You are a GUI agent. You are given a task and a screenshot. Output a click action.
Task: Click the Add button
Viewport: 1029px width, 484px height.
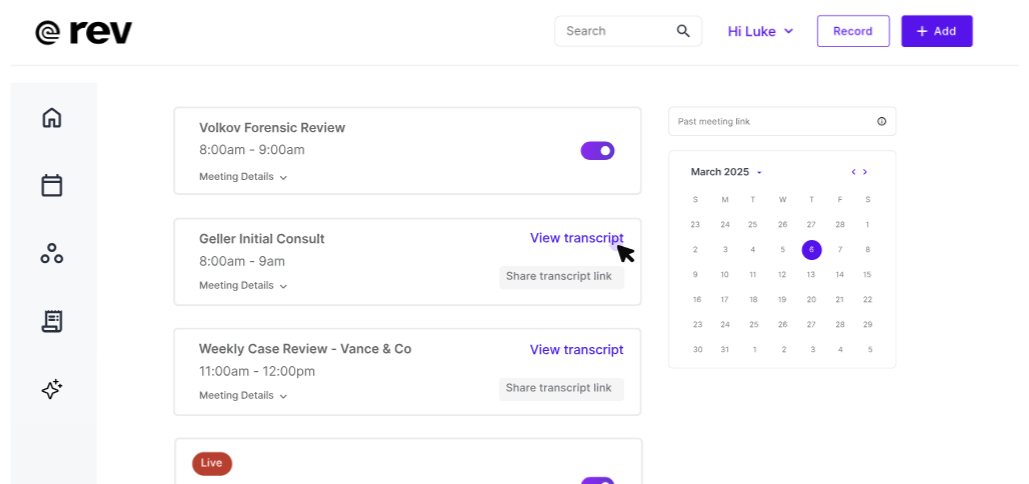936,31
